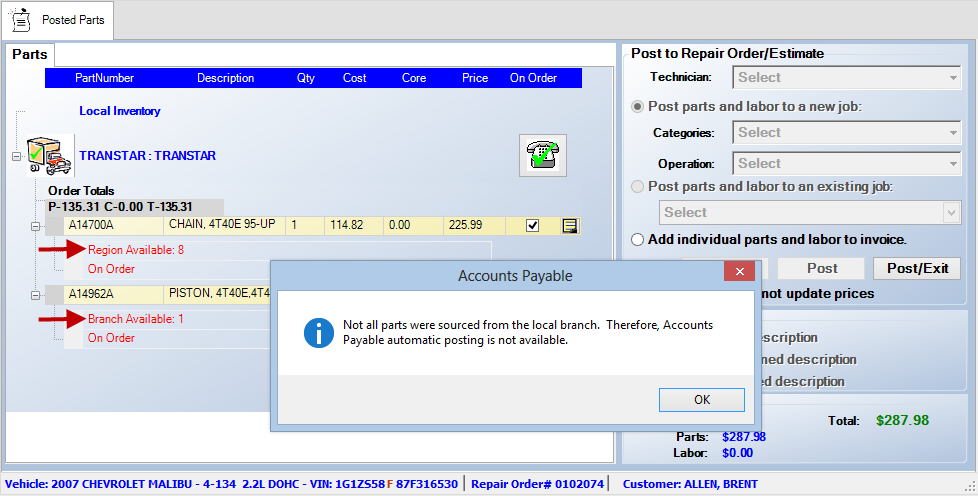Viewport: 978px width, 496px height.
Task: Click the TRANSTAR delivery truck icon
Action: point(49,155)
